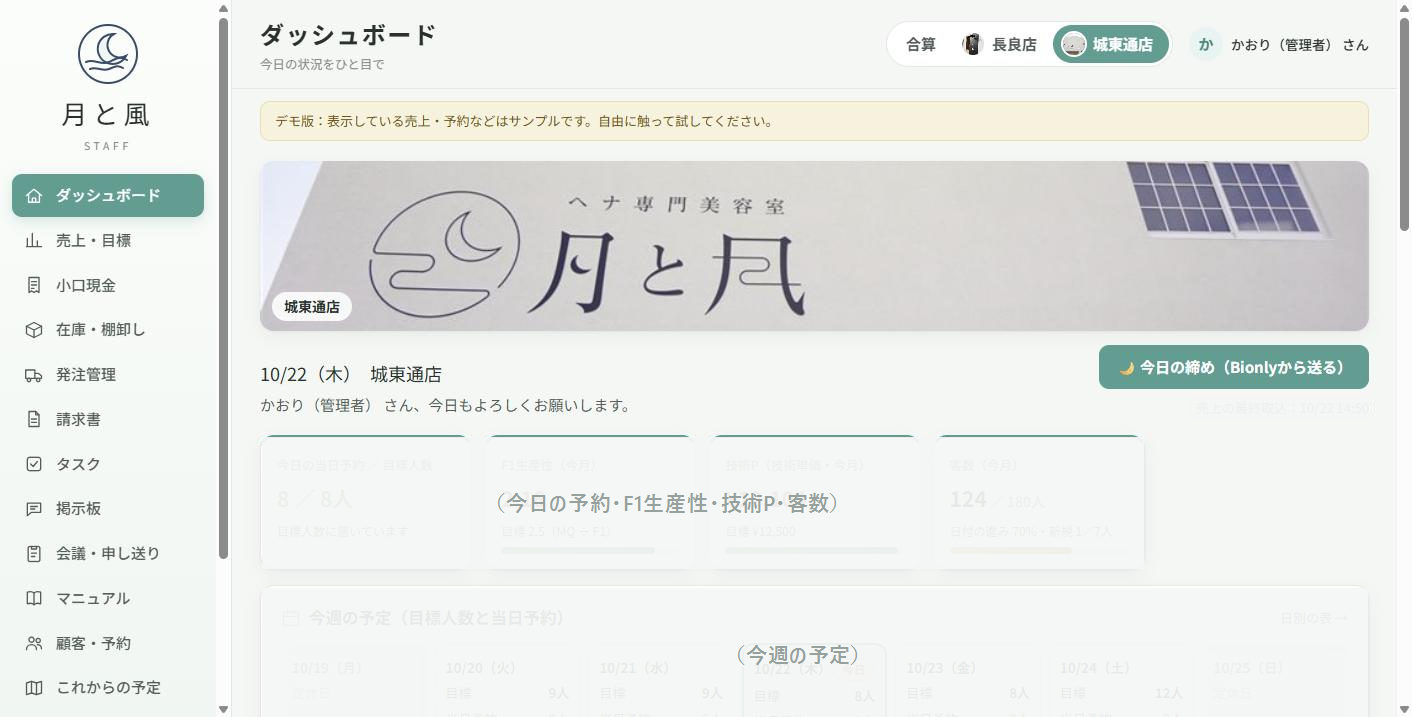
Task: Click the salon hero banner image
Action: 814,246
